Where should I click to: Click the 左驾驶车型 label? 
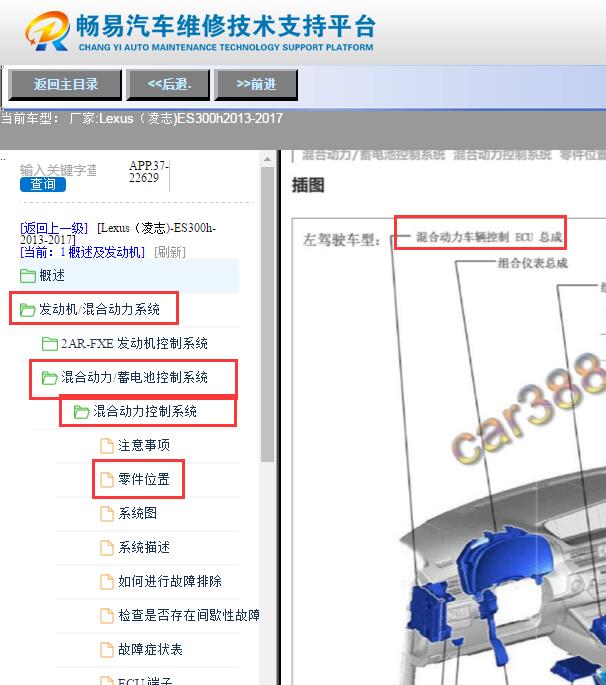(342, 240)
